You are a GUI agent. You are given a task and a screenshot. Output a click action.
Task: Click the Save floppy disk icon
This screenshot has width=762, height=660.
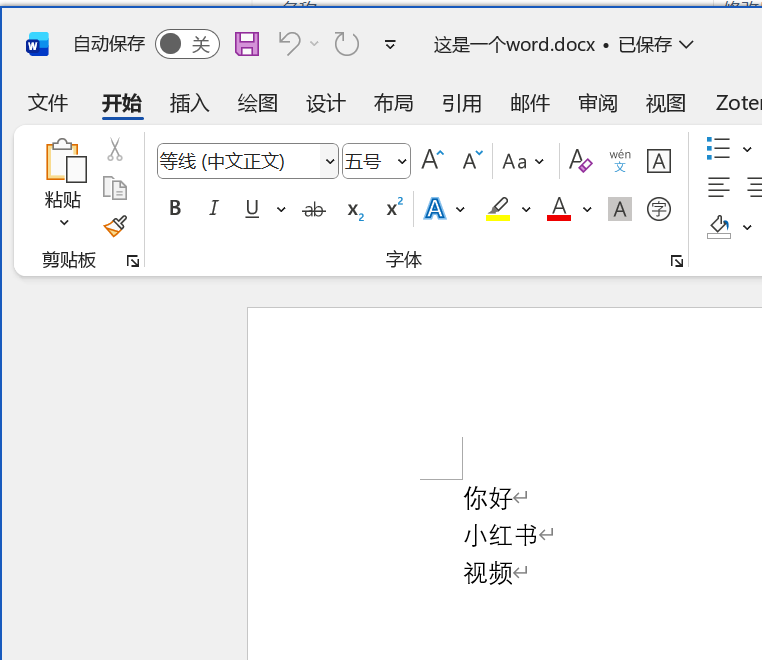click(x=247, y=44)
